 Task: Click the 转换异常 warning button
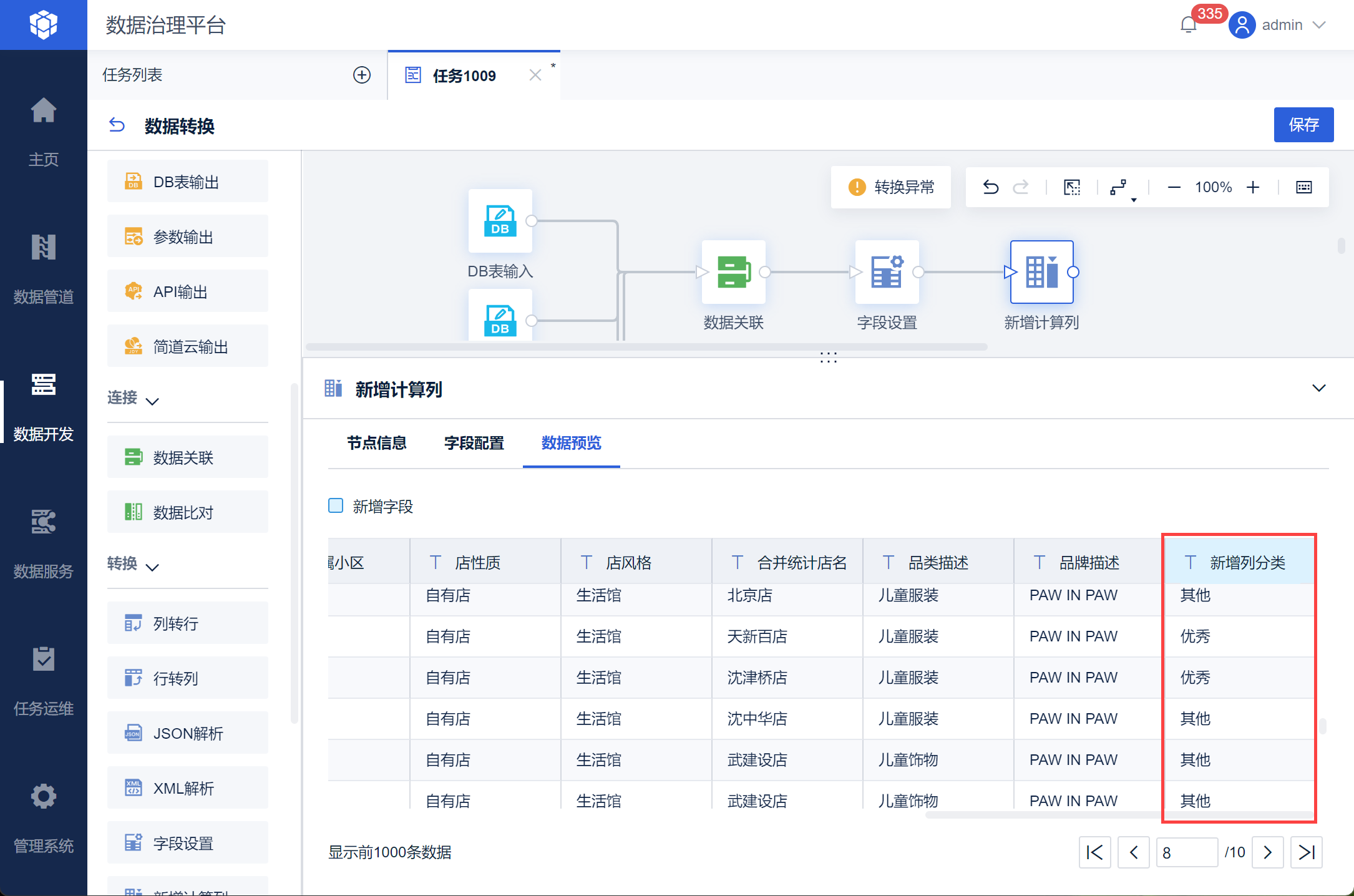pos(891,187)
